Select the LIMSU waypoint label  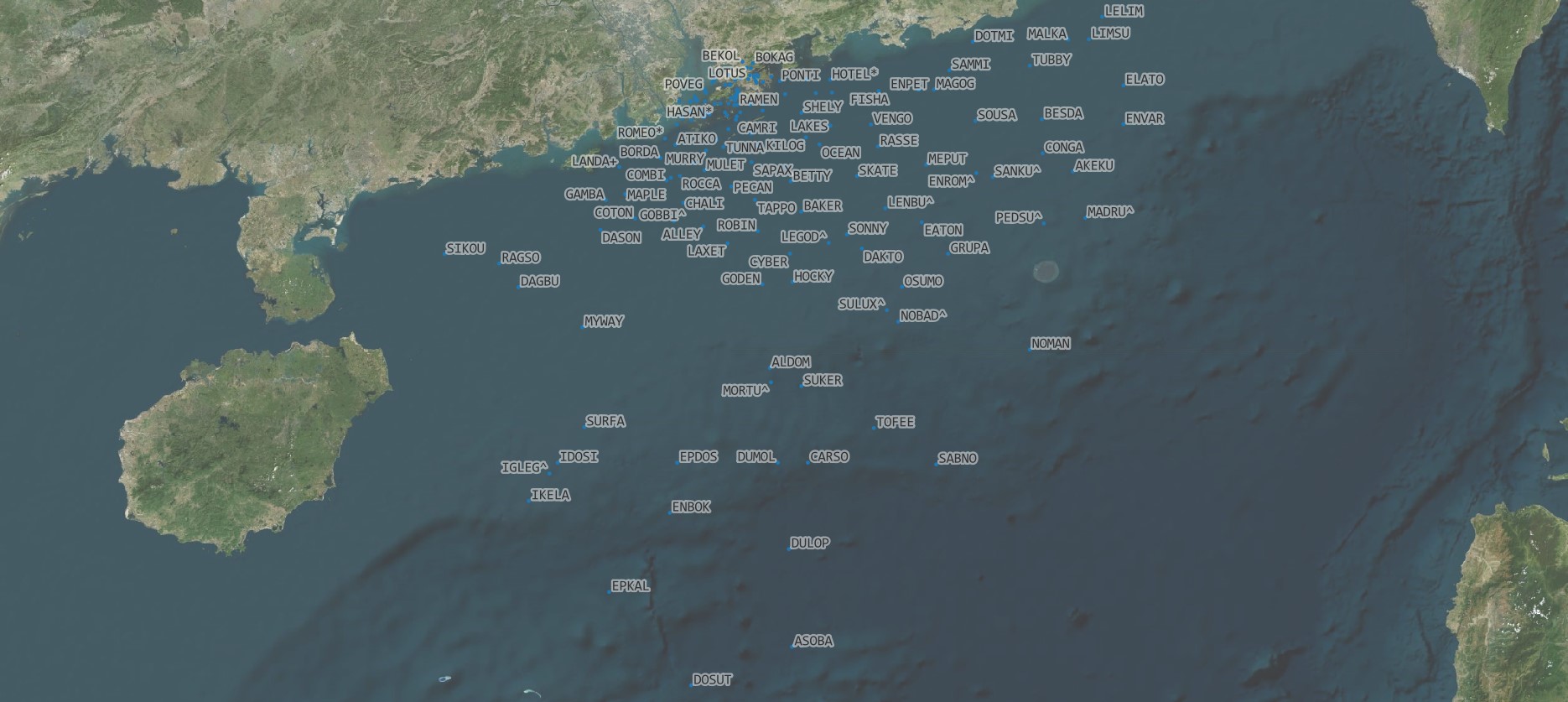coord(1110,34)
